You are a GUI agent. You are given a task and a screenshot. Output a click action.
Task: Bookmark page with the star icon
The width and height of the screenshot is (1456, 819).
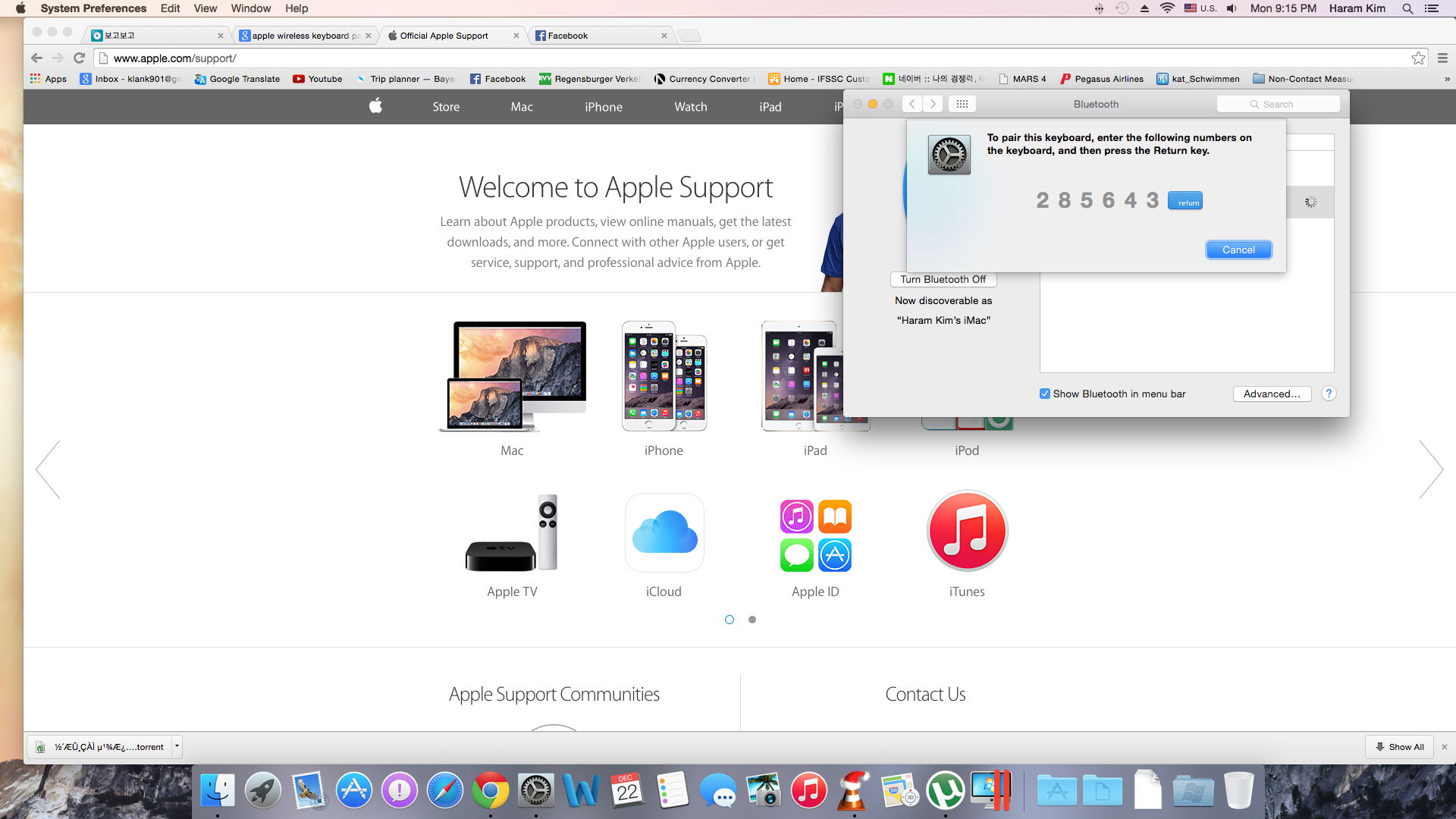[1418, 58]
